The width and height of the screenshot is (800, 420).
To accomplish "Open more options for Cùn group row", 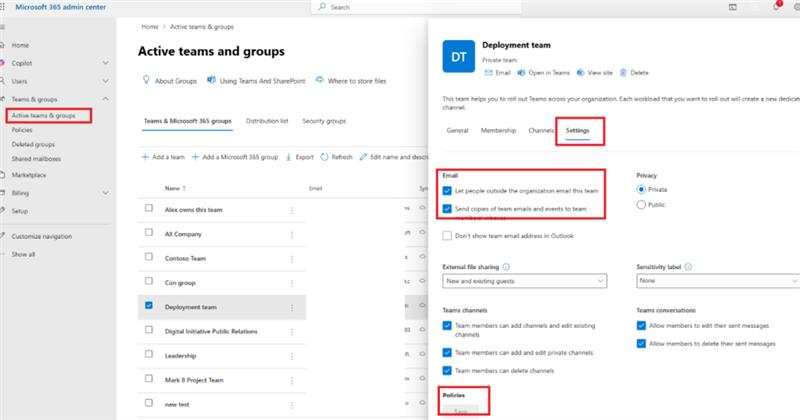I will (292, 283).
